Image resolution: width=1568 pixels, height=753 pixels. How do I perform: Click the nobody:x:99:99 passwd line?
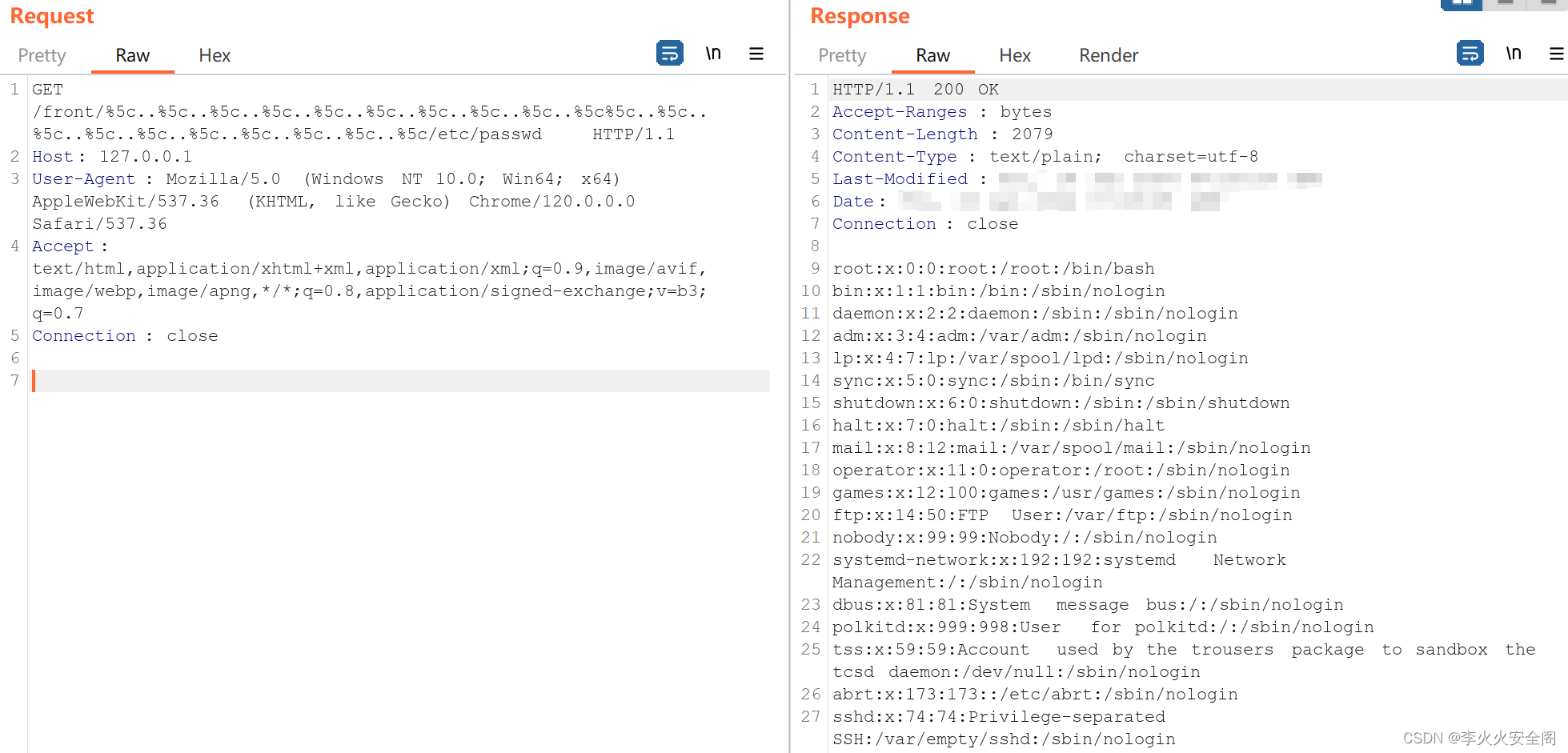click(x=1025, y=538)
